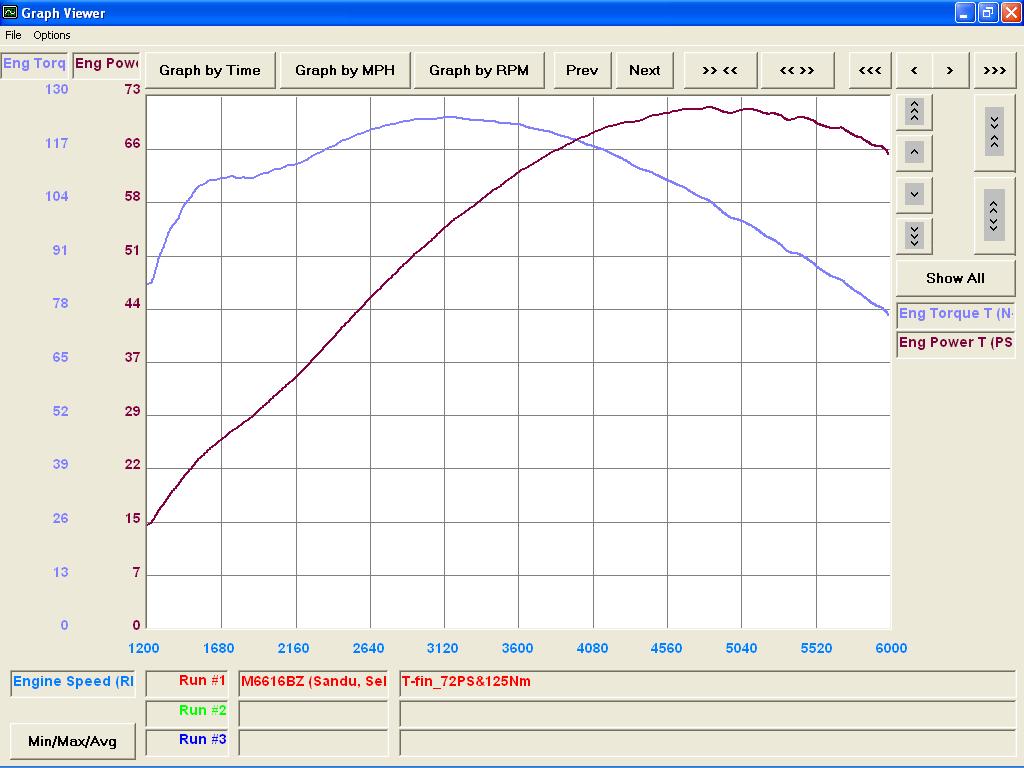Screen dimensions: 1024x768
Task: Click the 5040 x-axis value
Action: point(742,648)
